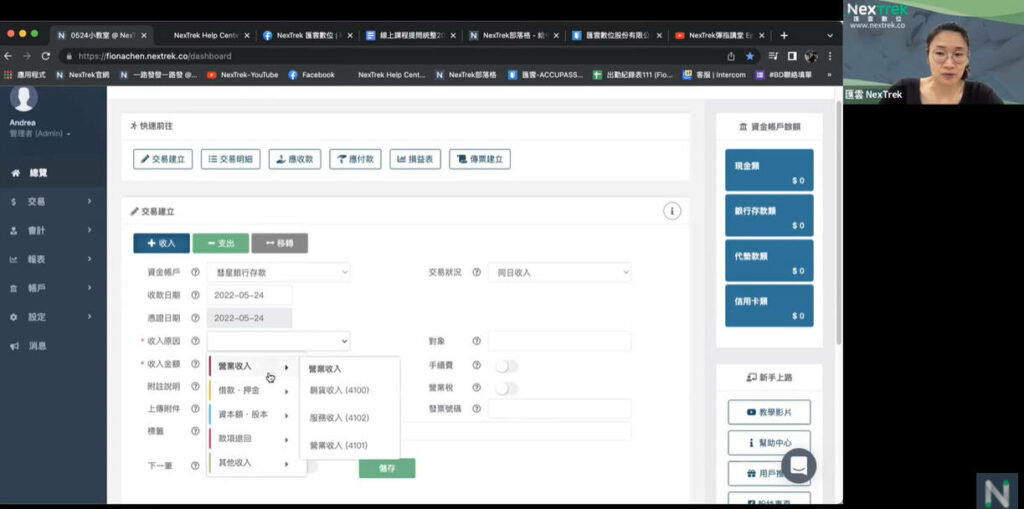This screenshot has width=1024, height=509.
Task: Click help icon next to 營業稅
Action: 476,387
